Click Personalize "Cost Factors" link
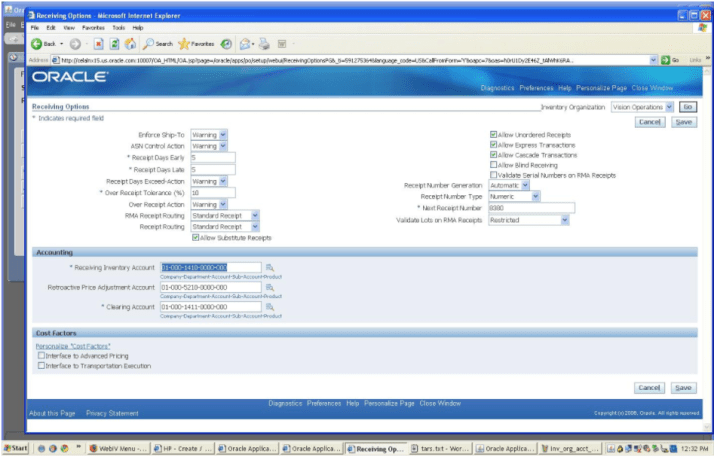The height and width of the screenshot is (457, 714). click(x=72, y=345)
